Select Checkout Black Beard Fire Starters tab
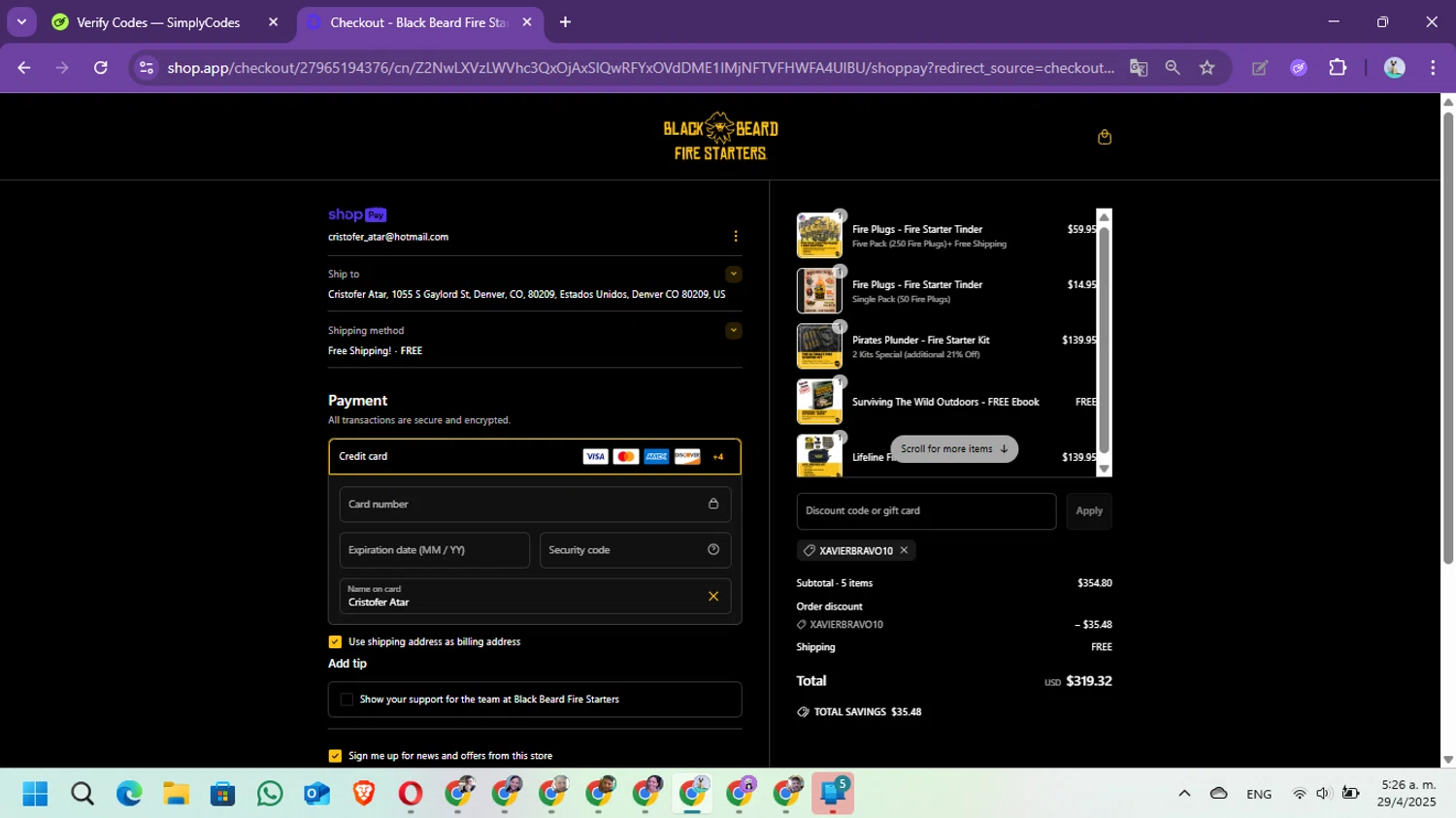Screen dimensions: 1456x818 click(417, 22)
